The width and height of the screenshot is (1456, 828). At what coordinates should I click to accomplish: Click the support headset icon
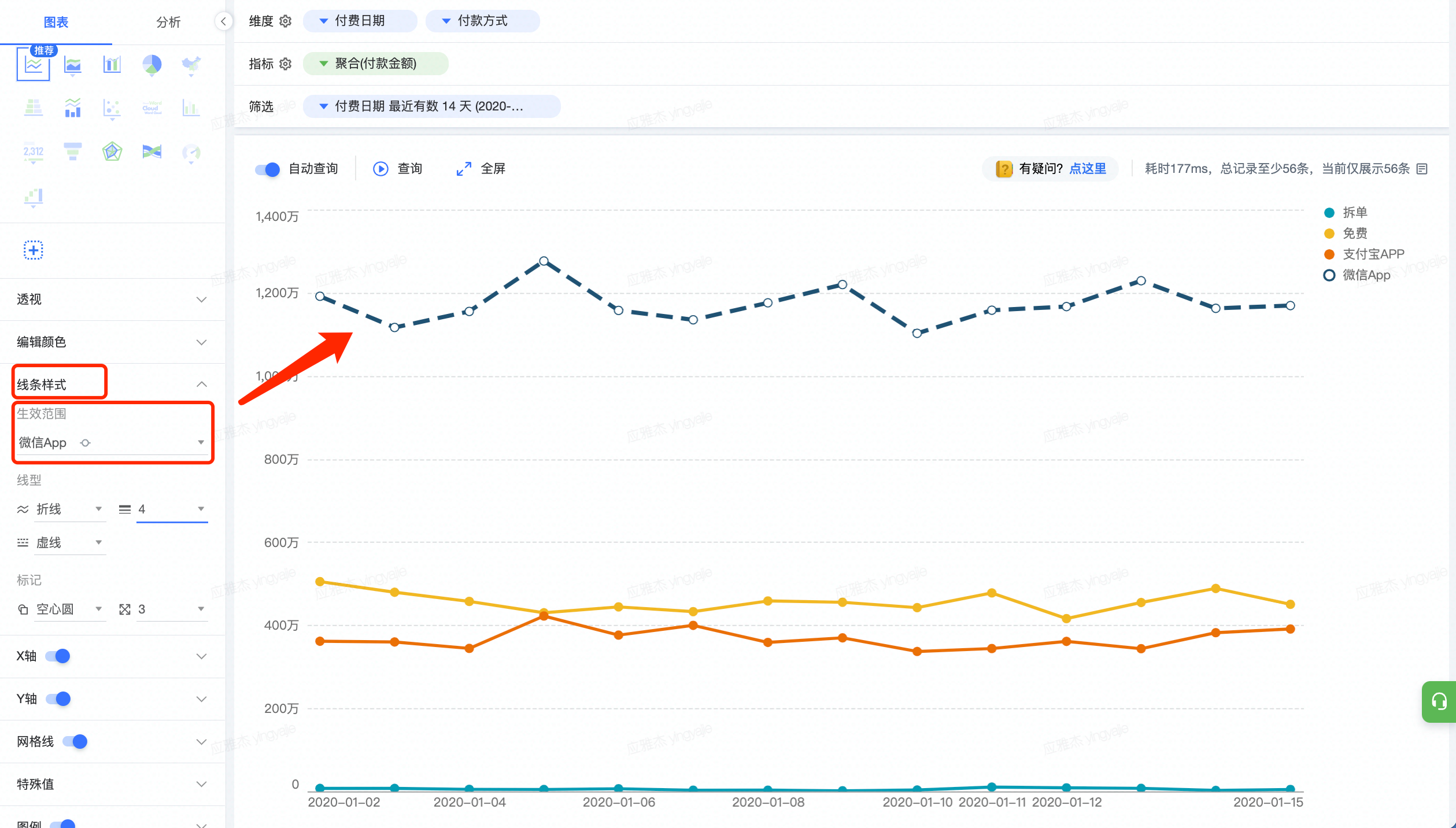point(1439,701)
